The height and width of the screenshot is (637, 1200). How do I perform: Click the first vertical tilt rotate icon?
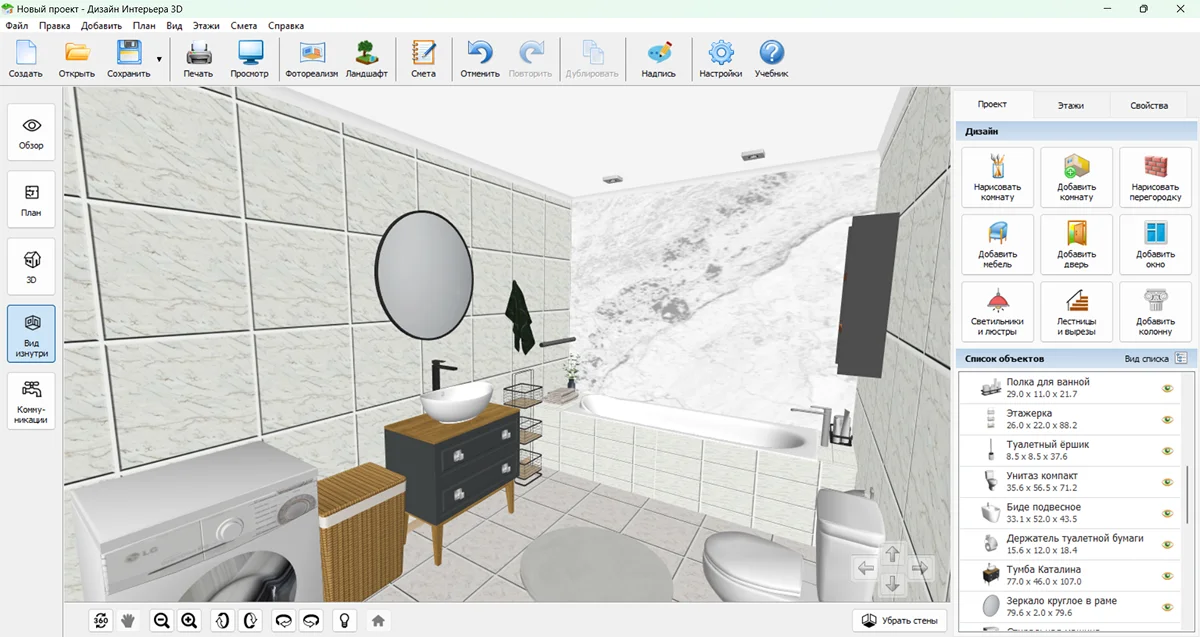(222, 620)
